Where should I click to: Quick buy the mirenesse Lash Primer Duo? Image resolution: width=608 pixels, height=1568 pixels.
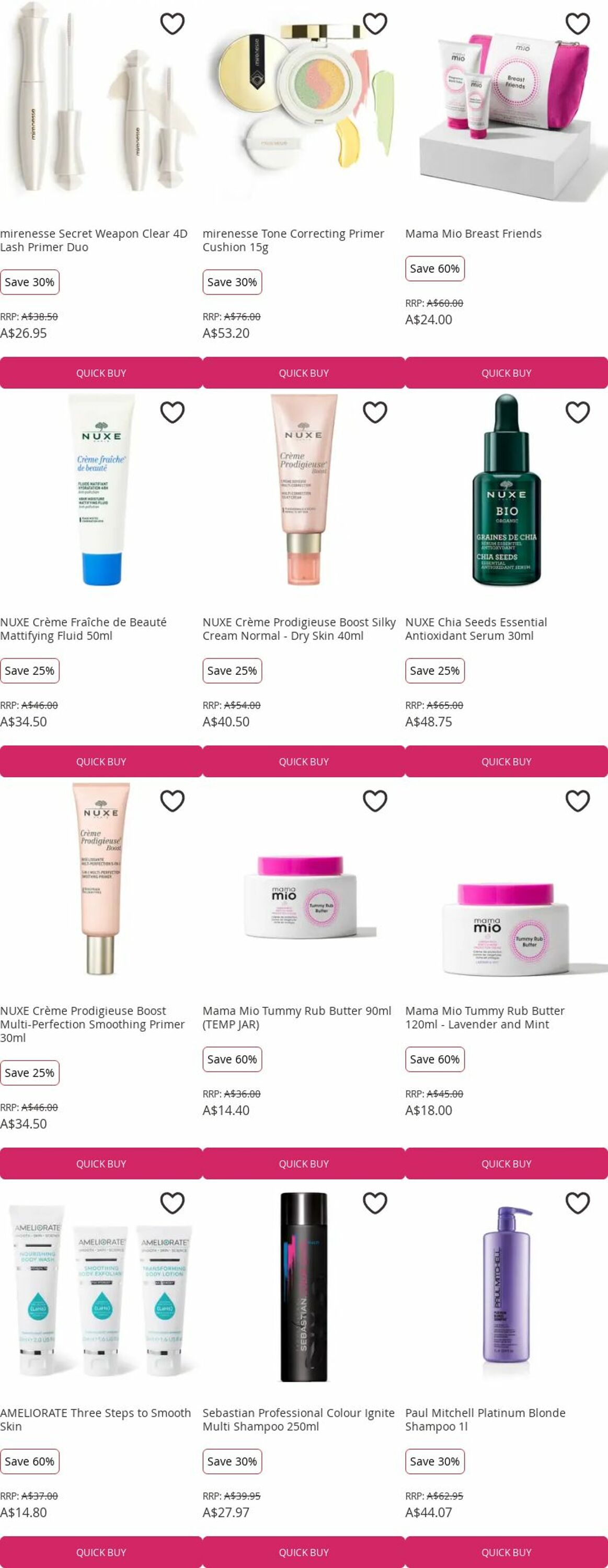click(101, 373)
